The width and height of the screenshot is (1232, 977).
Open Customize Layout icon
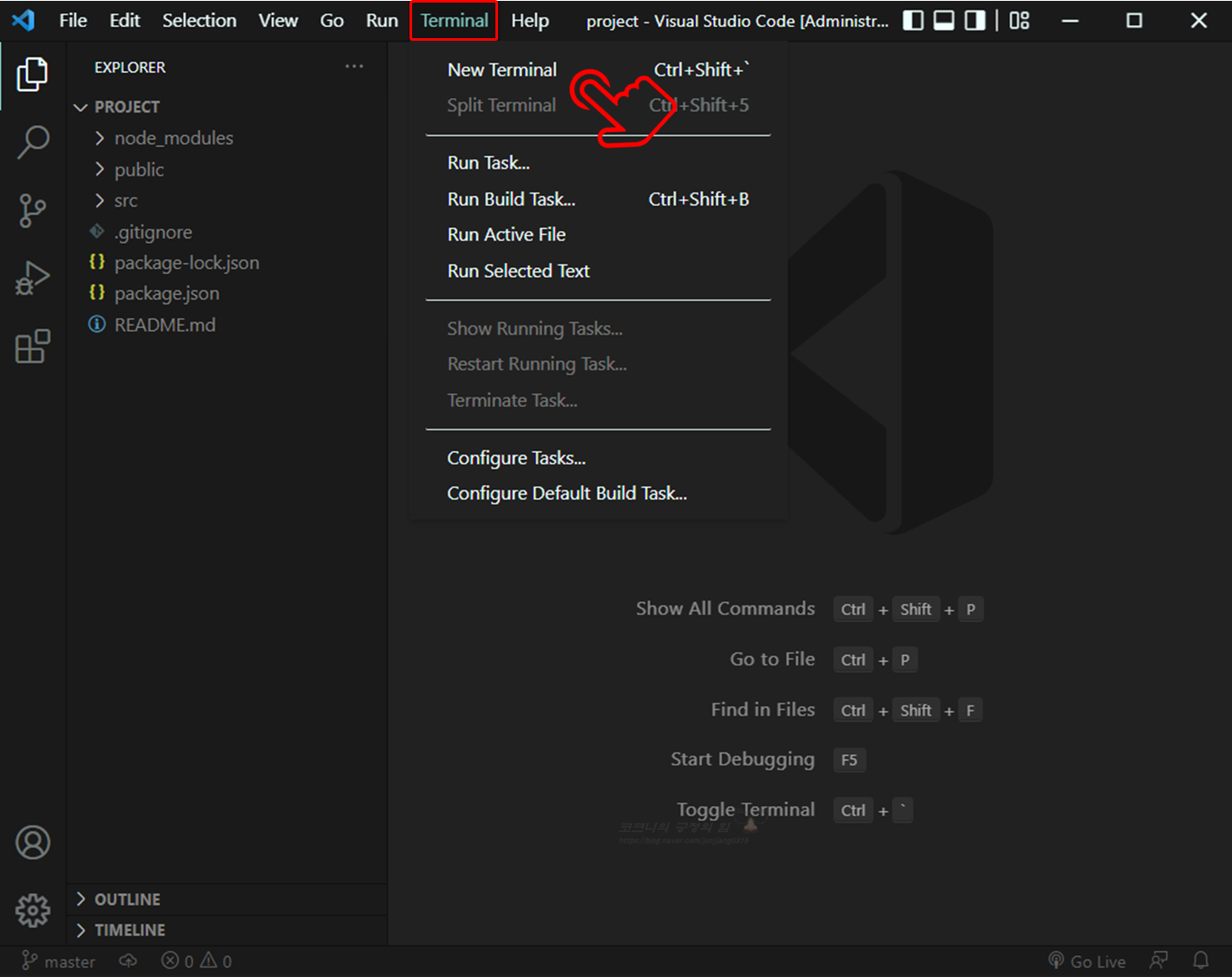1019,20
